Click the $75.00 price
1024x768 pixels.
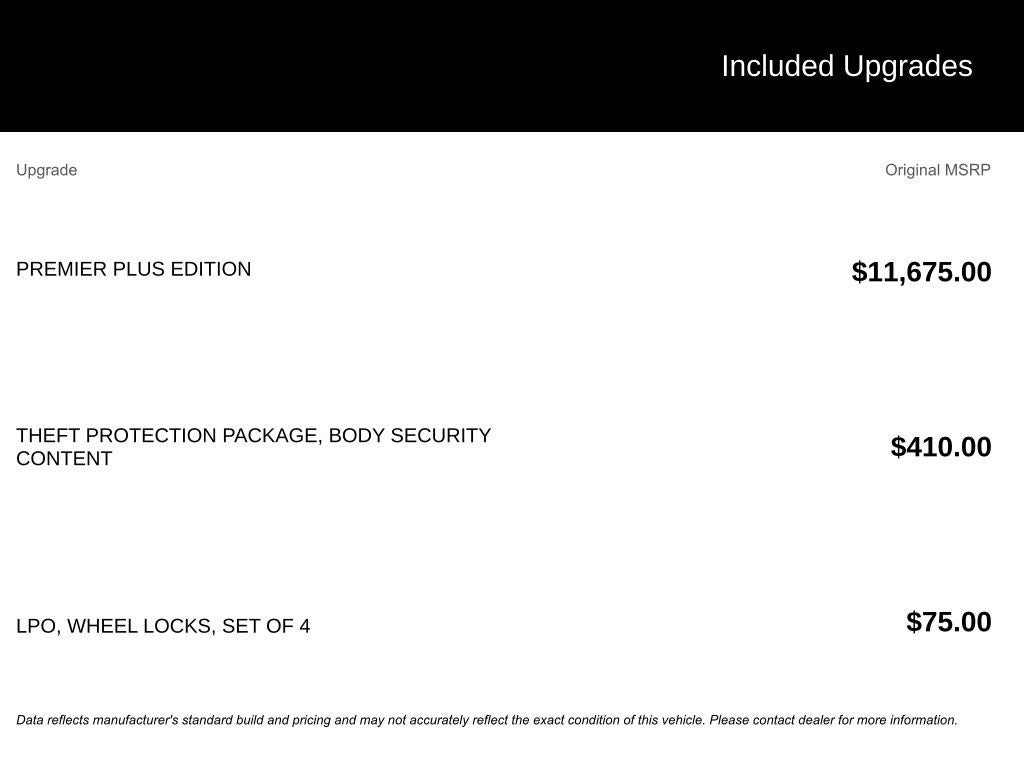point(948,622)
